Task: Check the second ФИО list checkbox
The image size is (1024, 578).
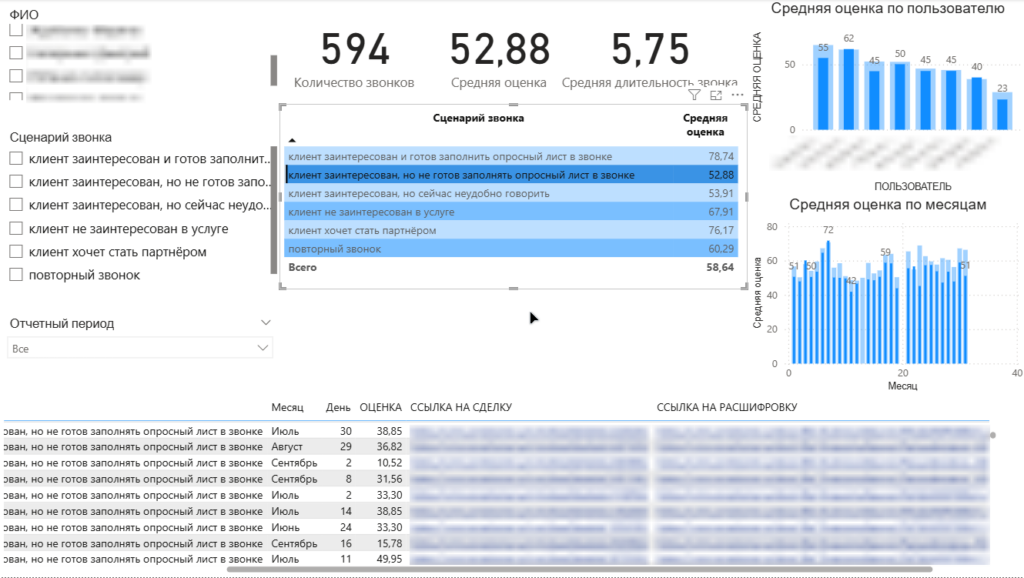Action: (16, 52)
